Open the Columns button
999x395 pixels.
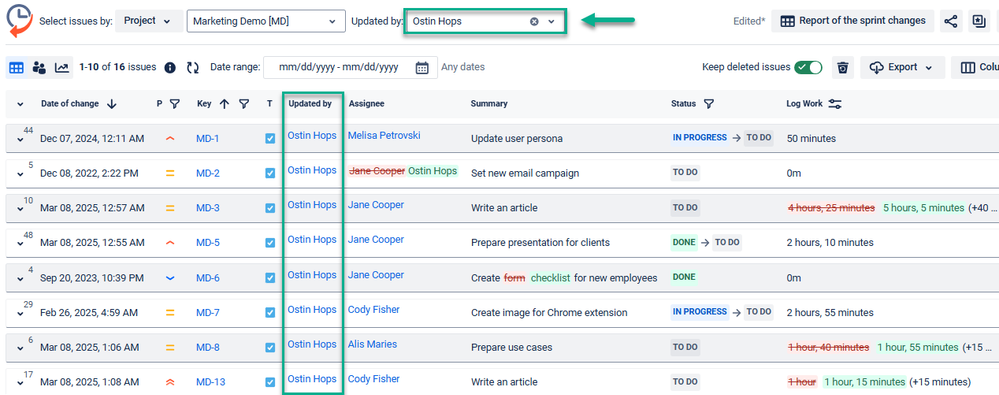tap(975, 67)
